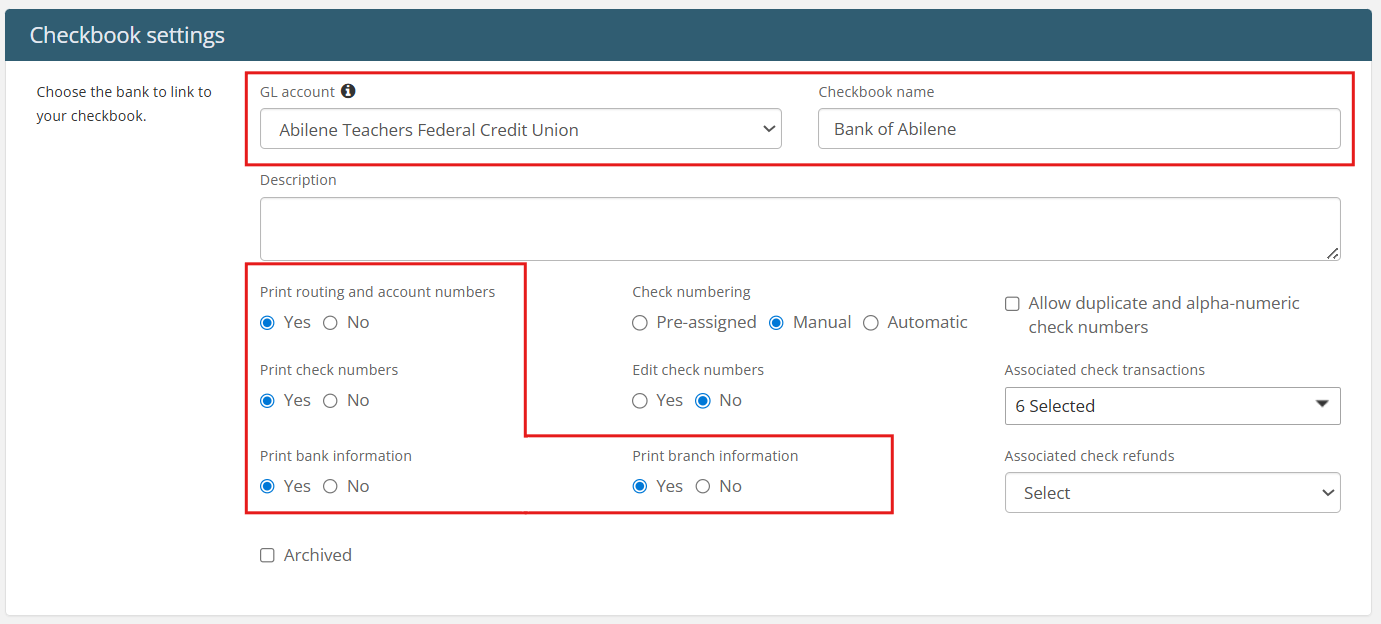
Task: Click the 'Associated check transactions' label
Action: coord(1105,370)
